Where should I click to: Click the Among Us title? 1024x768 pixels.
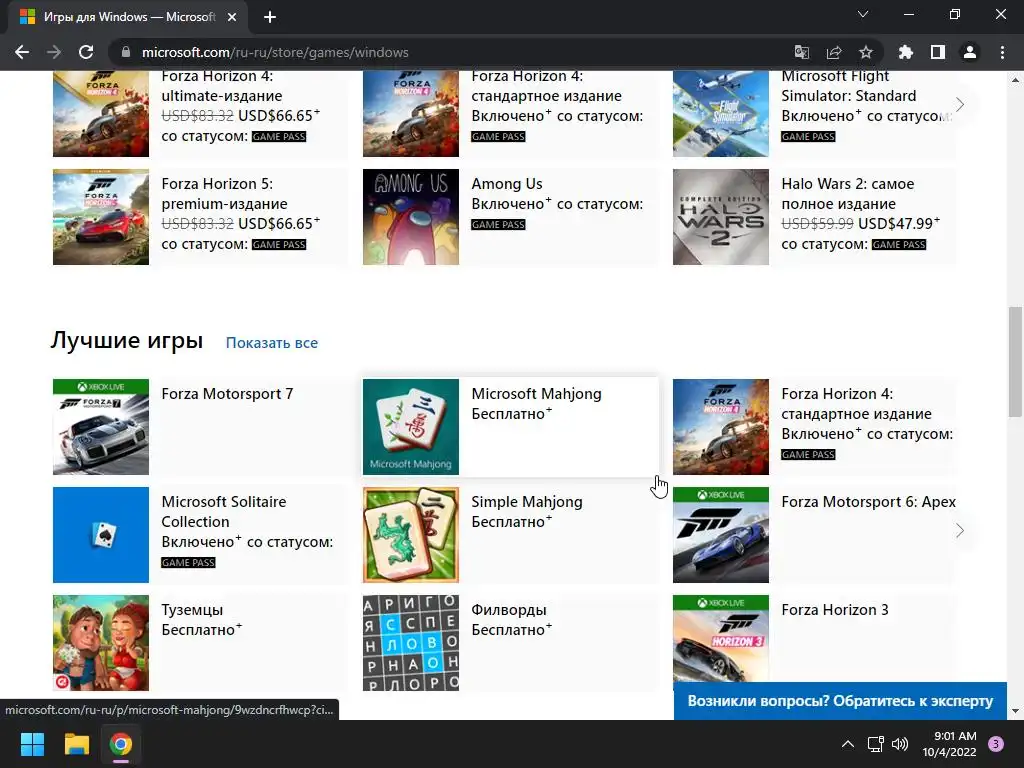click(507, 184)
